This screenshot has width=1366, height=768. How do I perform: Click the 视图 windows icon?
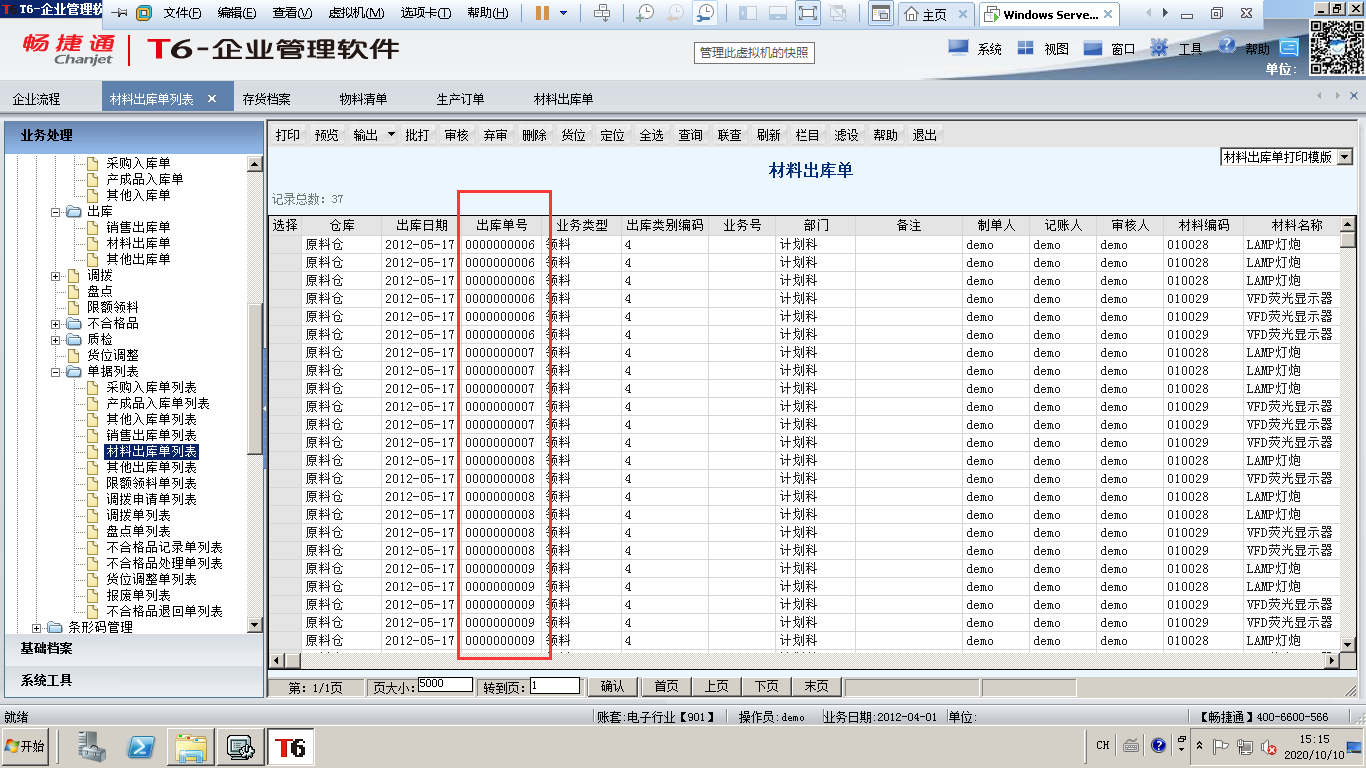(1025, 48)
